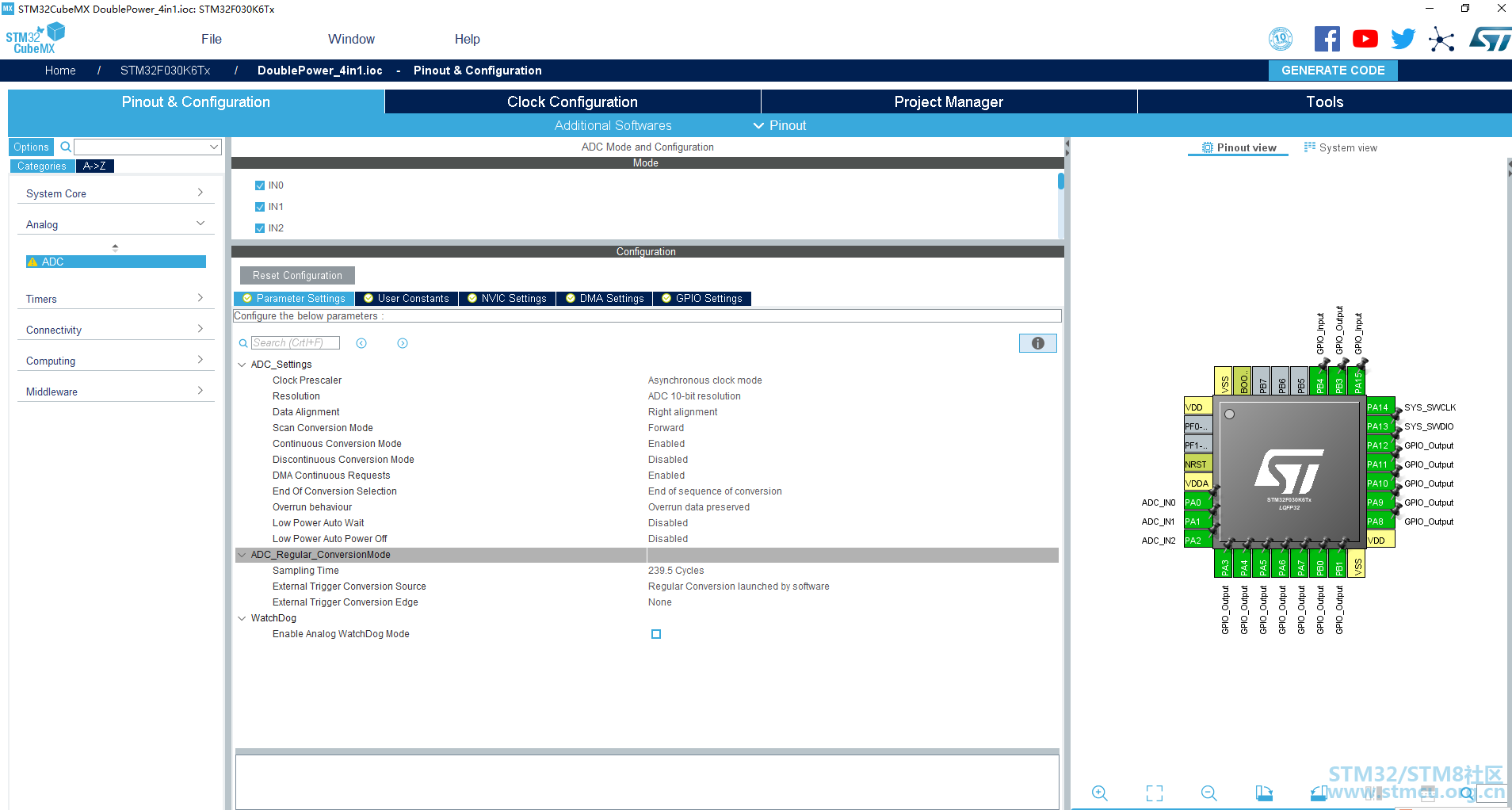1512x810 pixels.
Task: Expand the Middleware category
Action: (x=116, y=392)
